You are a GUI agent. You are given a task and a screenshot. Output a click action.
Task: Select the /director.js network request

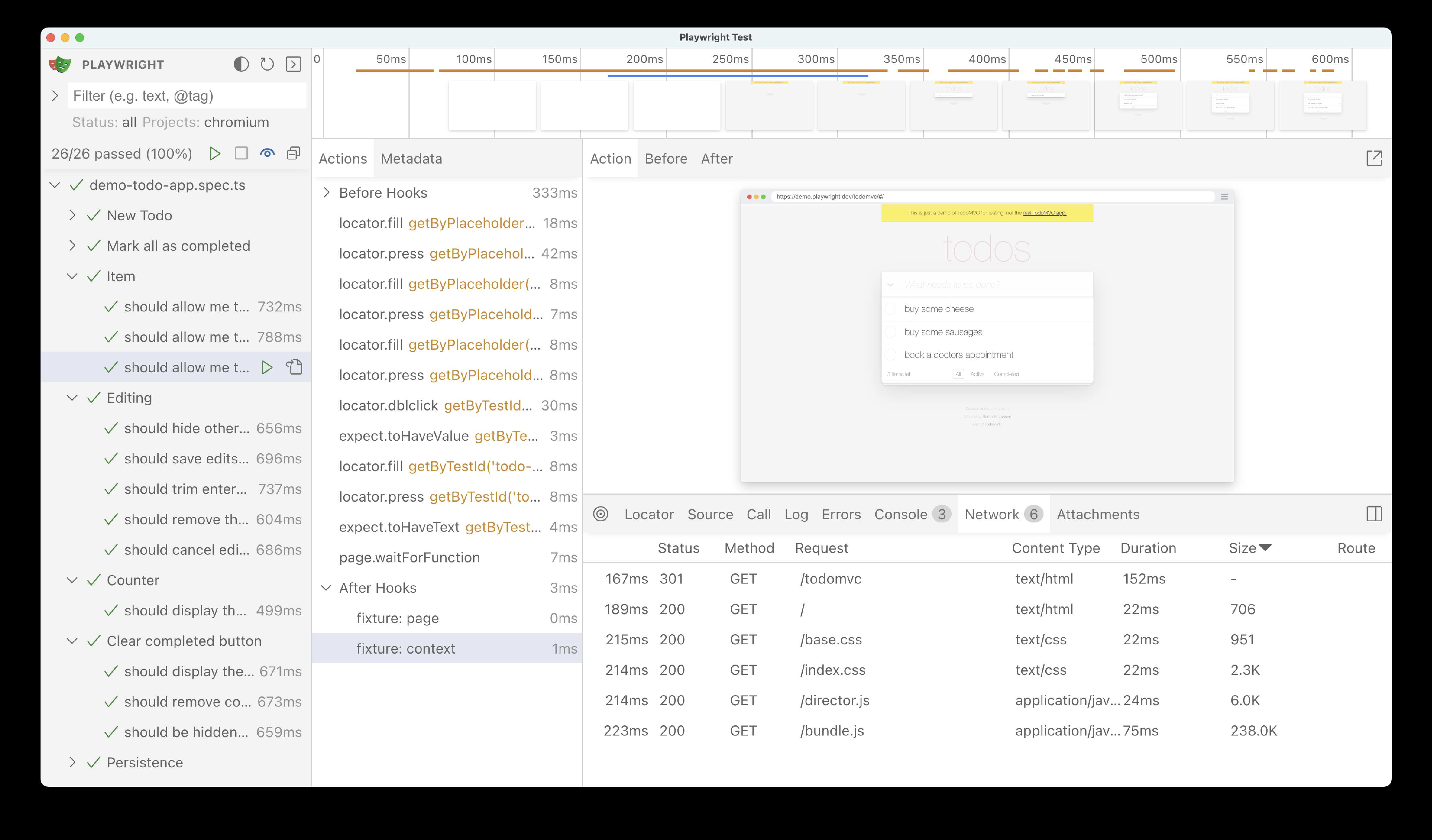(987, 700)
